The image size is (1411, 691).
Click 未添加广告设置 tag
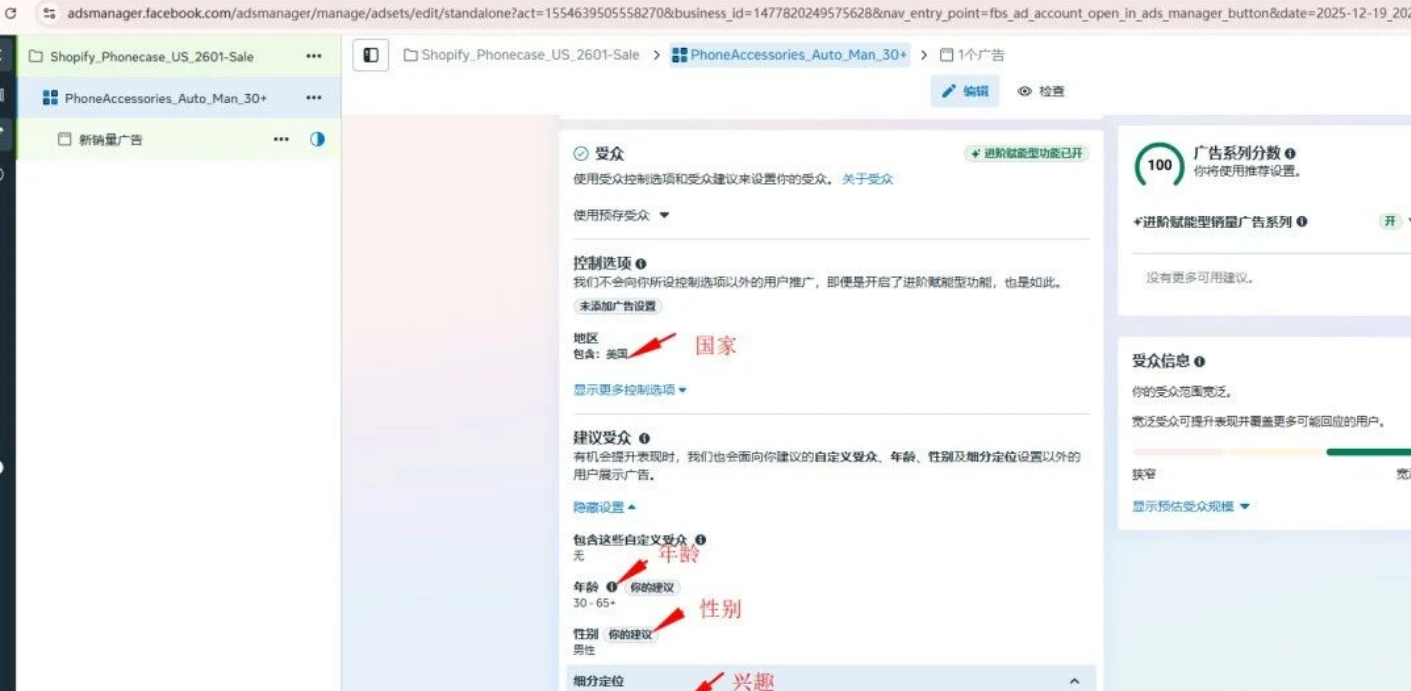617,306
